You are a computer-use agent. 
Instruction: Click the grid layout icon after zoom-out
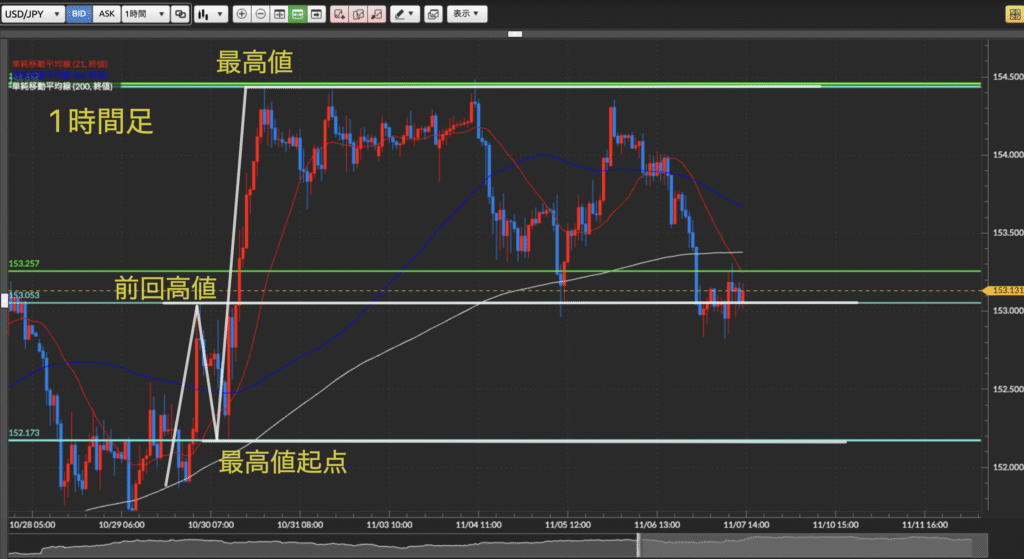pos(279,15)
